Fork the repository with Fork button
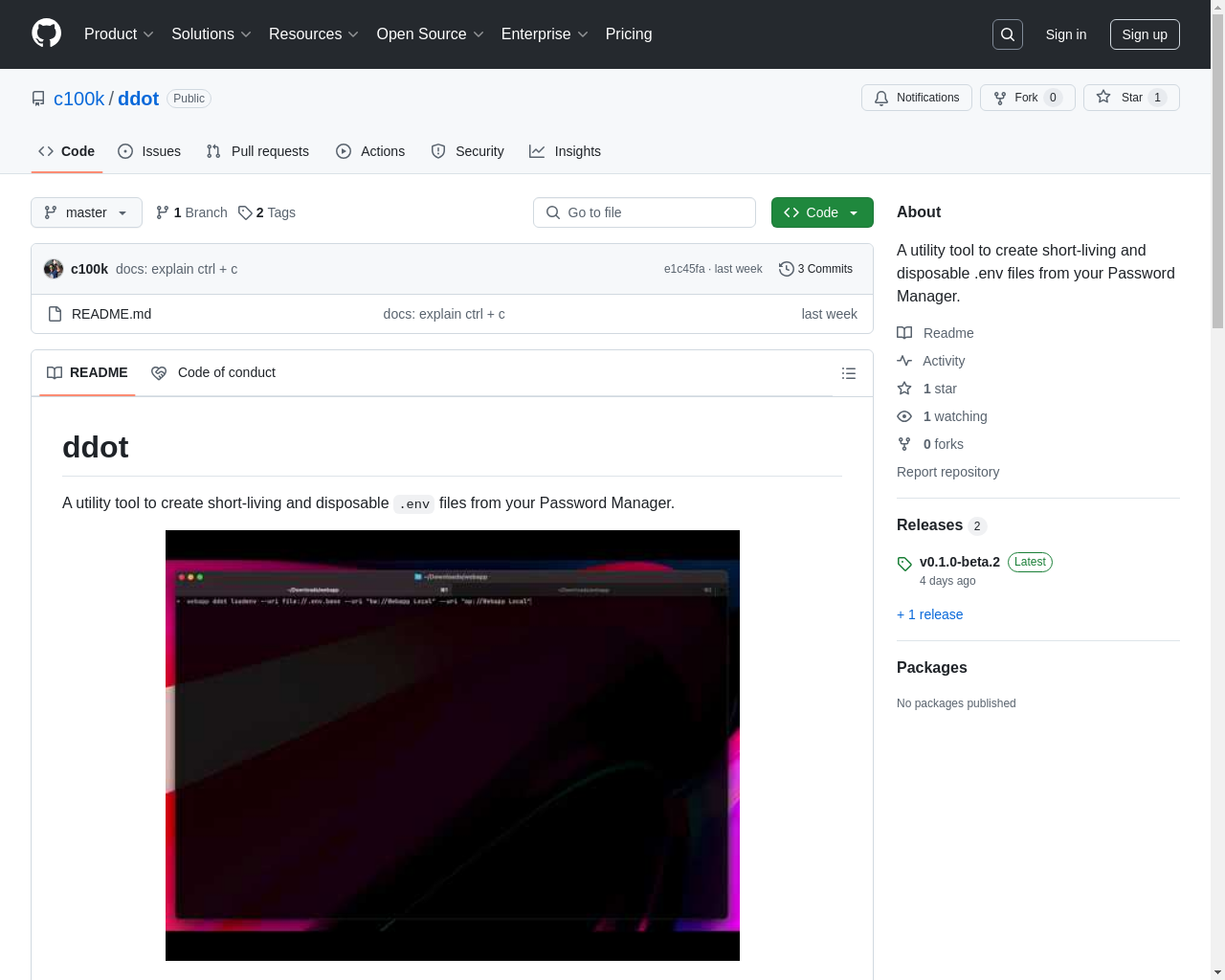 pos(1028,98)
